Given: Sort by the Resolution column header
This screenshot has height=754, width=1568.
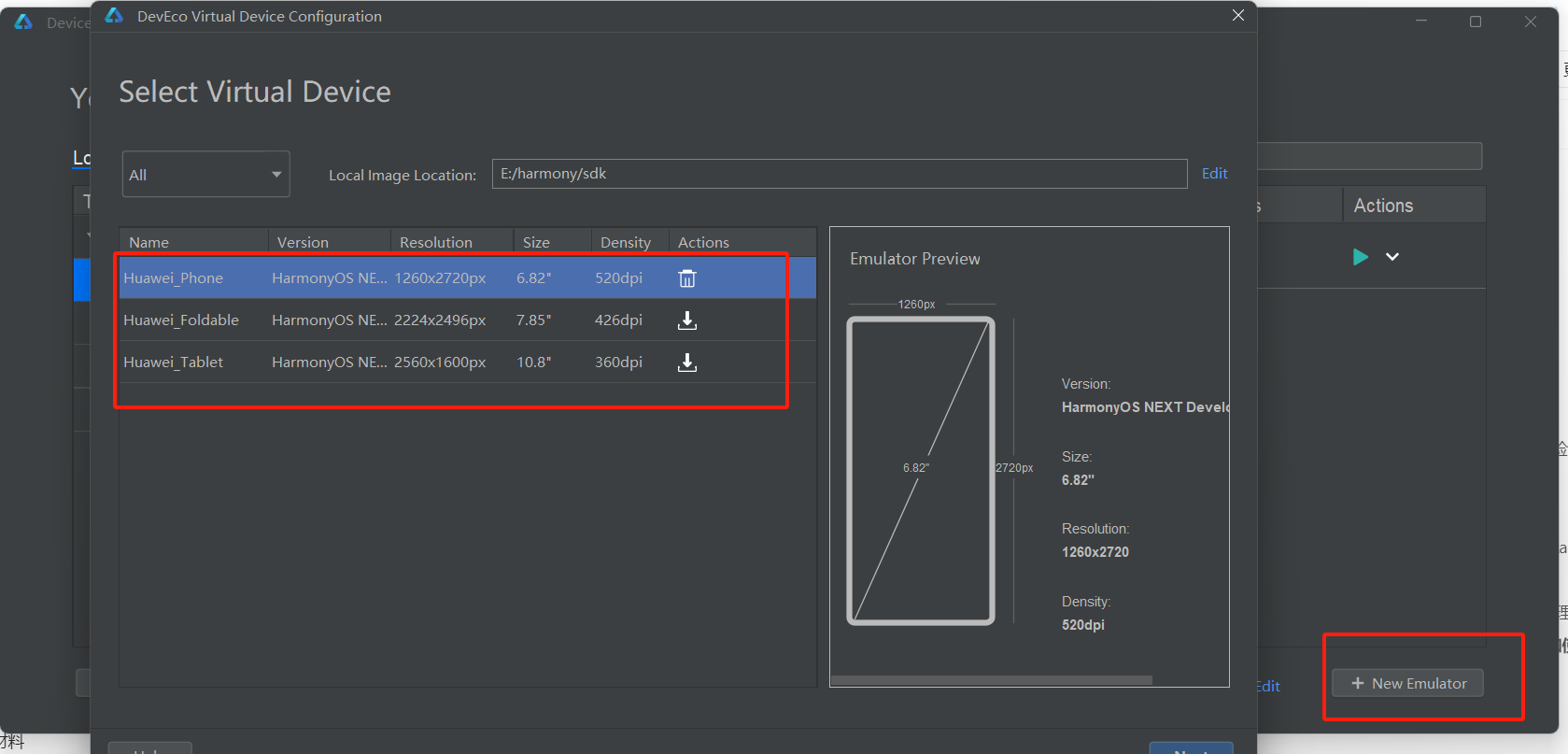Looking at the screenshot, I should [x=452, y=242].
